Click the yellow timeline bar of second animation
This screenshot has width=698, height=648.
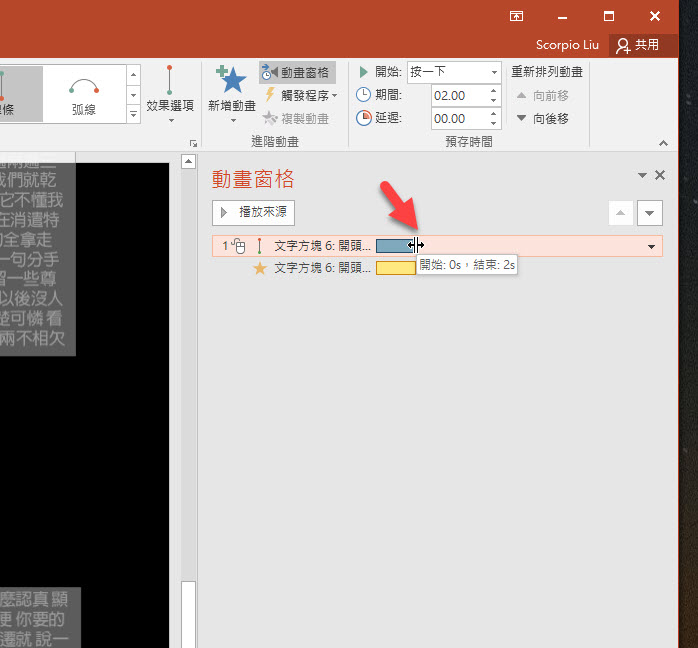(395, 268)
